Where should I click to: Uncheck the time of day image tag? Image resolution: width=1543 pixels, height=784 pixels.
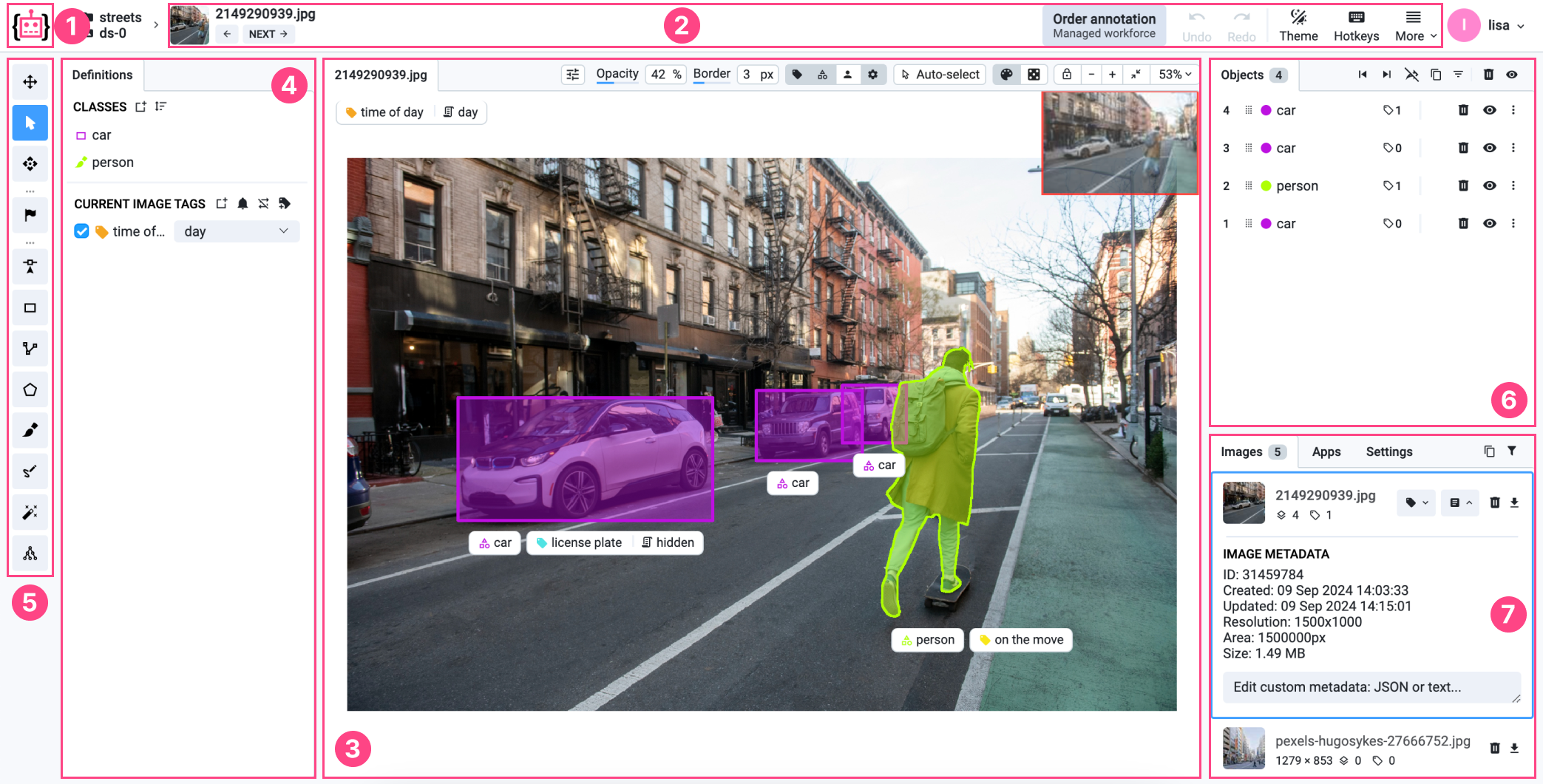click(x=81, y=231)
